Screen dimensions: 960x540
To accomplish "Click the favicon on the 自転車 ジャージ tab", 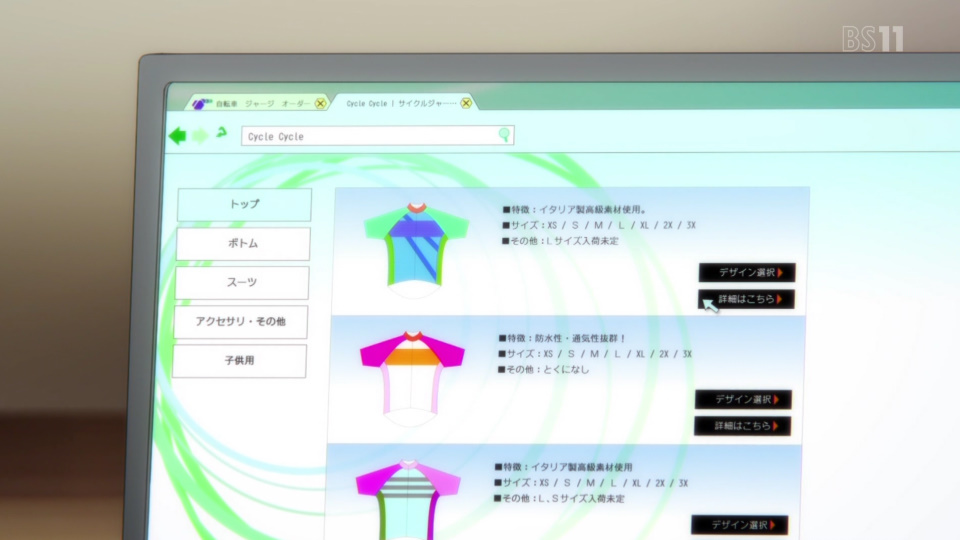I will click(201, 103).
